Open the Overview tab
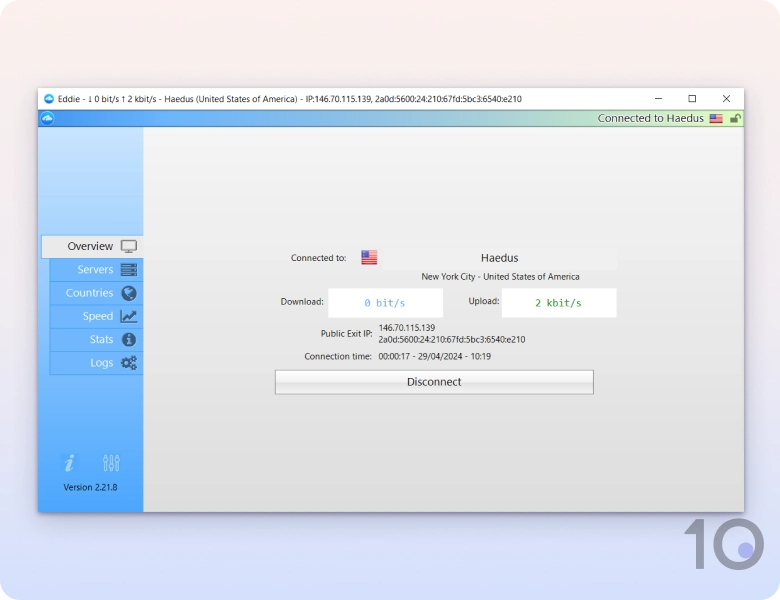This screenshot has width=780, height=600. (x=92, y=247)
